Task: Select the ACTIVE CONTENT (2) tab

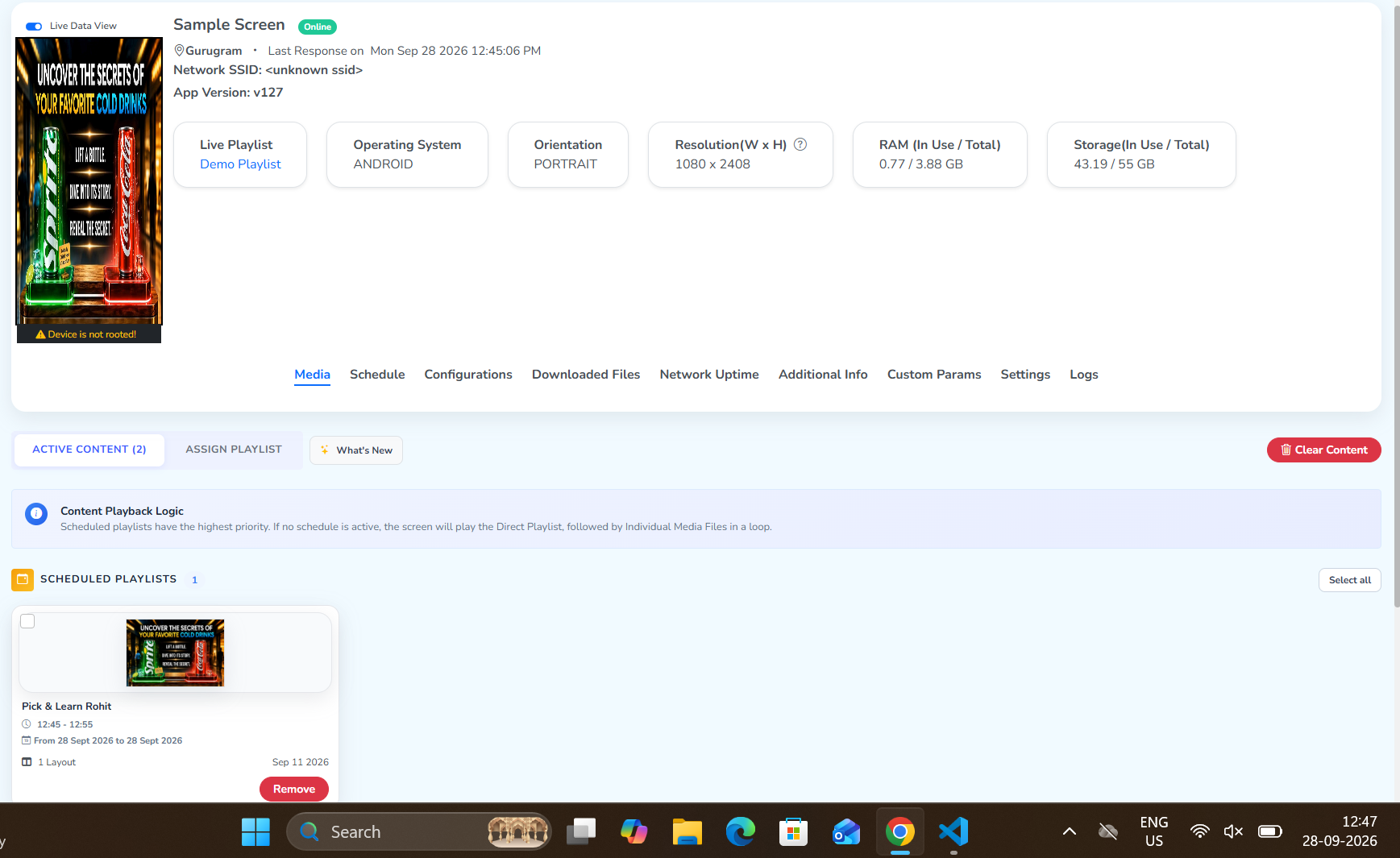Action: click(x=89, y=450)
